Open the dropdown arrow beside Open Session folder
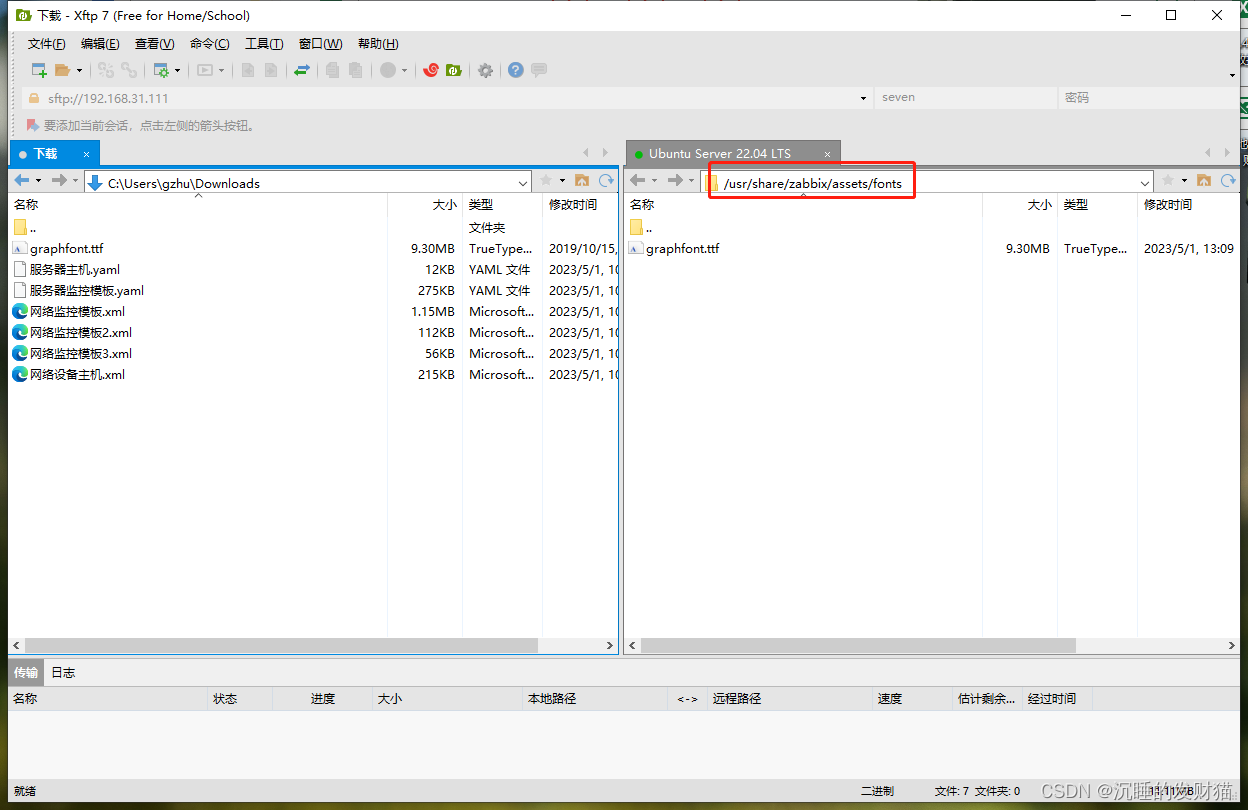Viewport: 1248px width, 810px height. pyautogui.click(x=78, y=70)
